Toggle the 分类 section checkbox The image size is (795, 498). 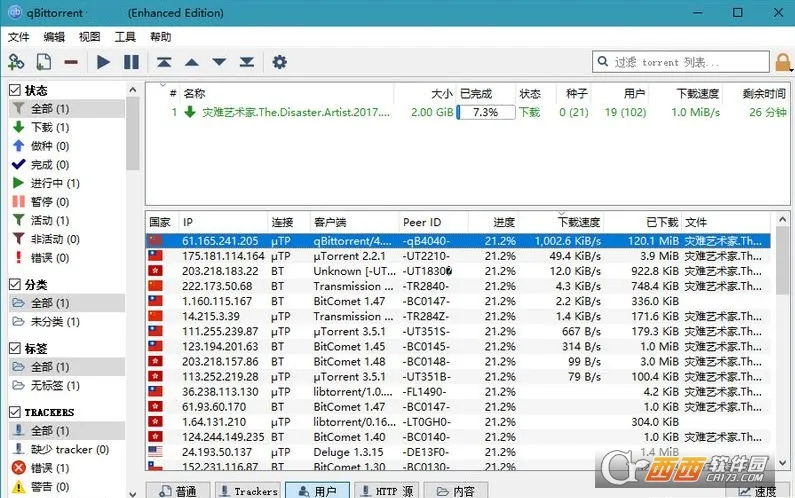pos(15,284)
